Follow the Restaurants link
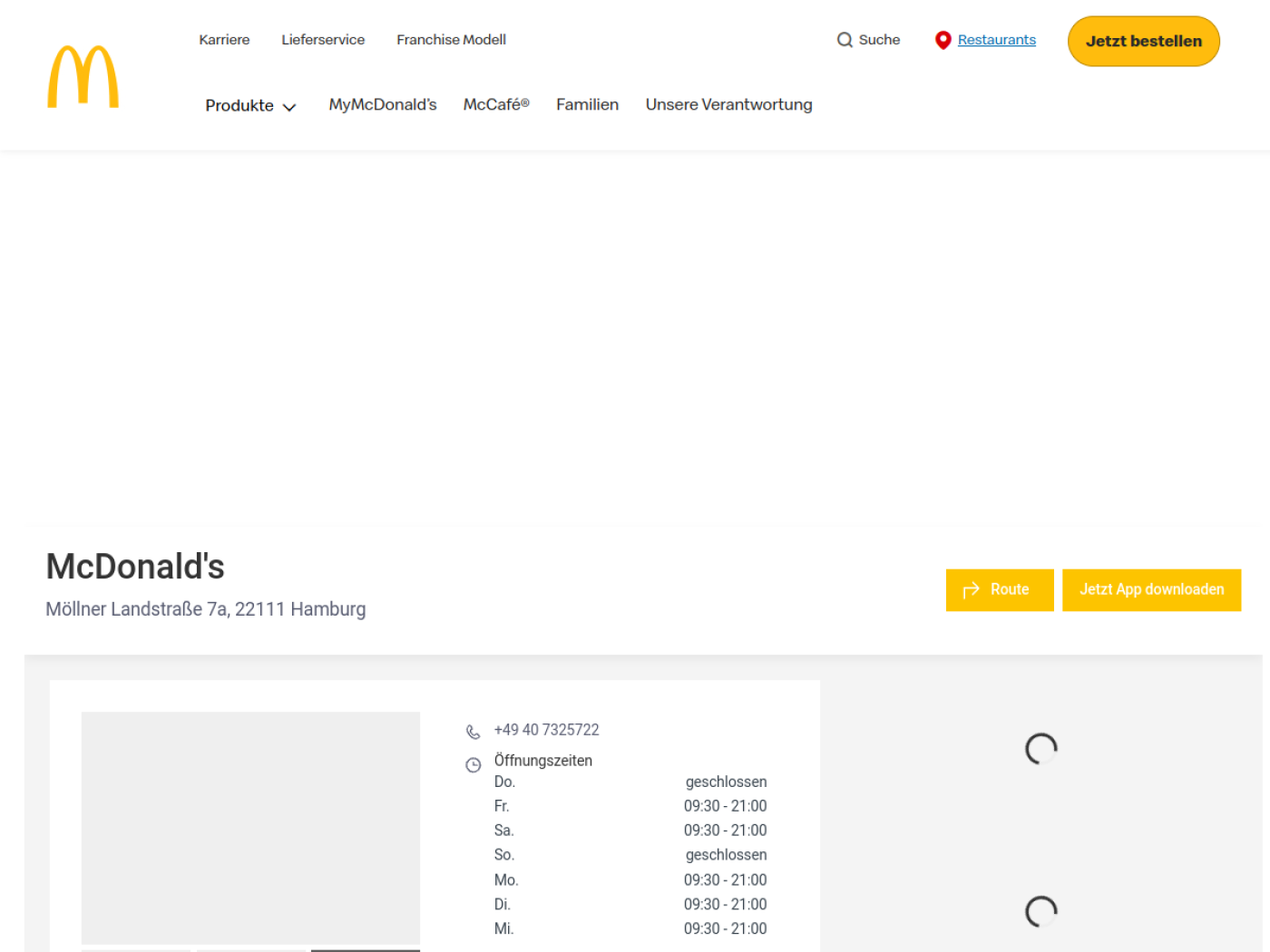Viewport: 1270px width, 952px height. [996, 40]
